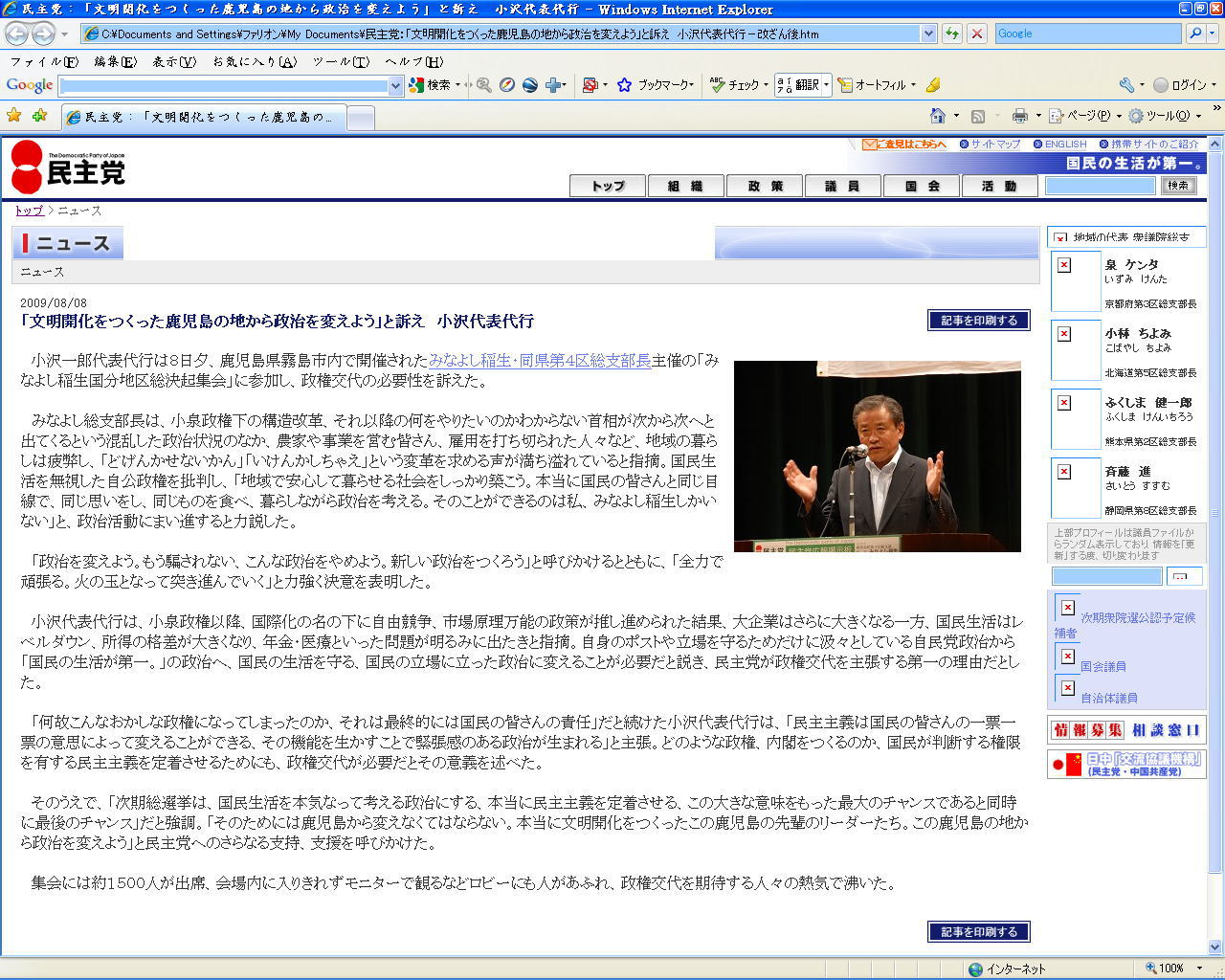Open a new blank tab
Screen dimensions: 1225x980
[360, 118]
